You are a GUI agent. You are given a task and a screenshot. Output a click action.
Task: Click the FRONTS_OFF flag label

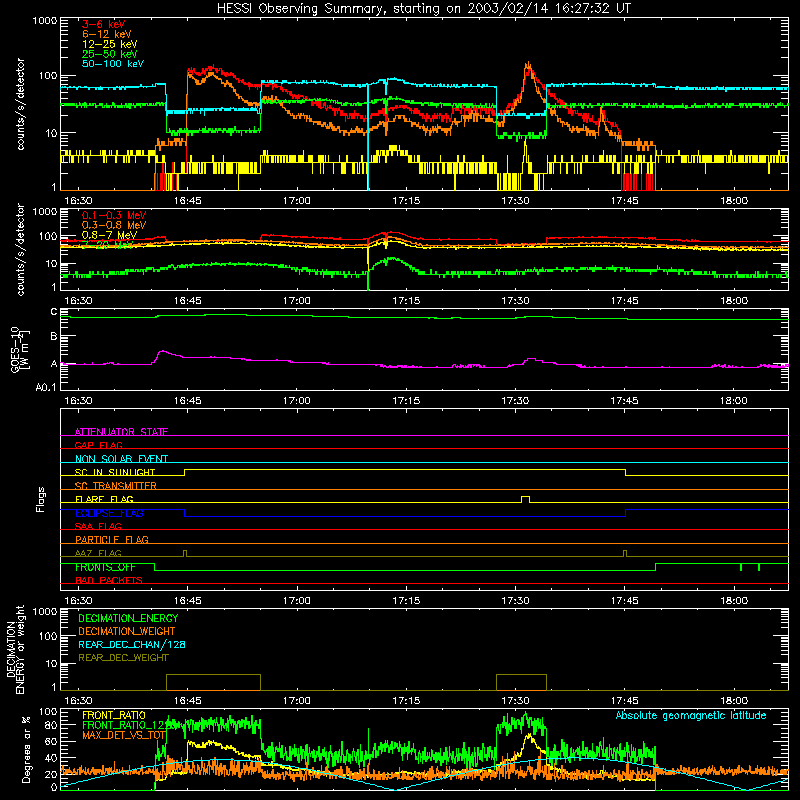(x=105, y=567)
